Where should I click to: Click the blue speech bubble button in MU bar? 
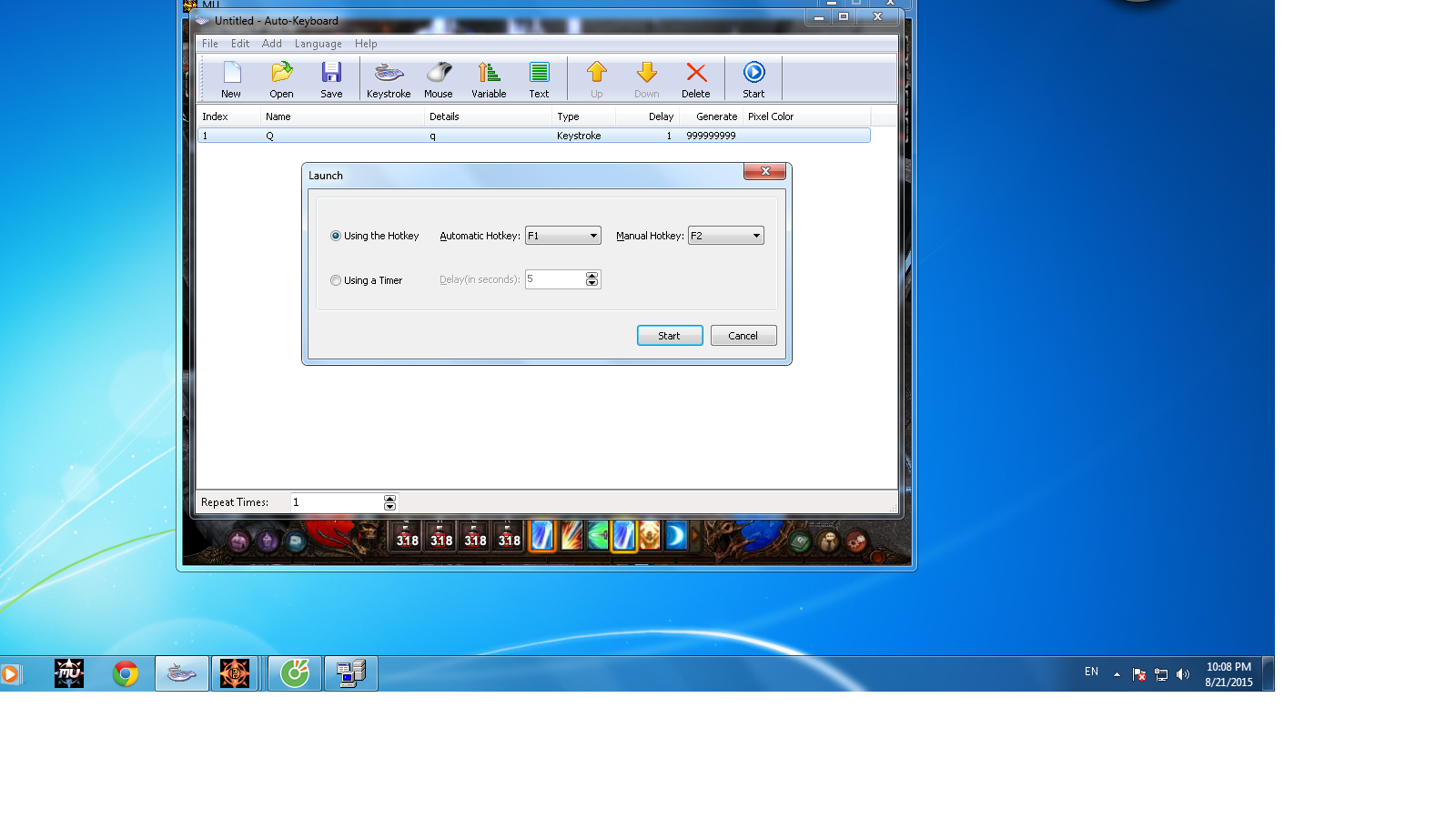coord(296,541)
